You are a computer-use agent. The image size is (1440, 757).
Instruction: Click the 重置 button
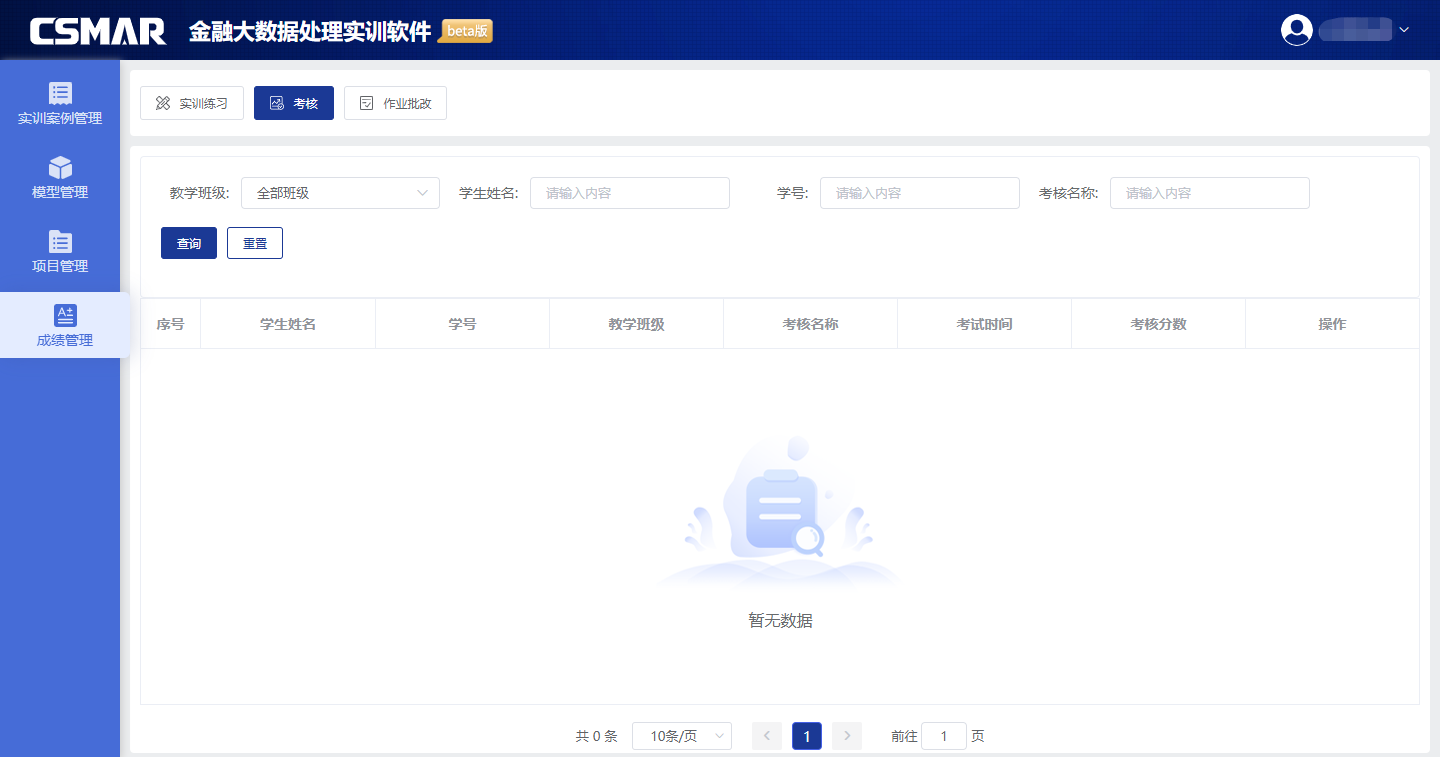pos(255,243)
